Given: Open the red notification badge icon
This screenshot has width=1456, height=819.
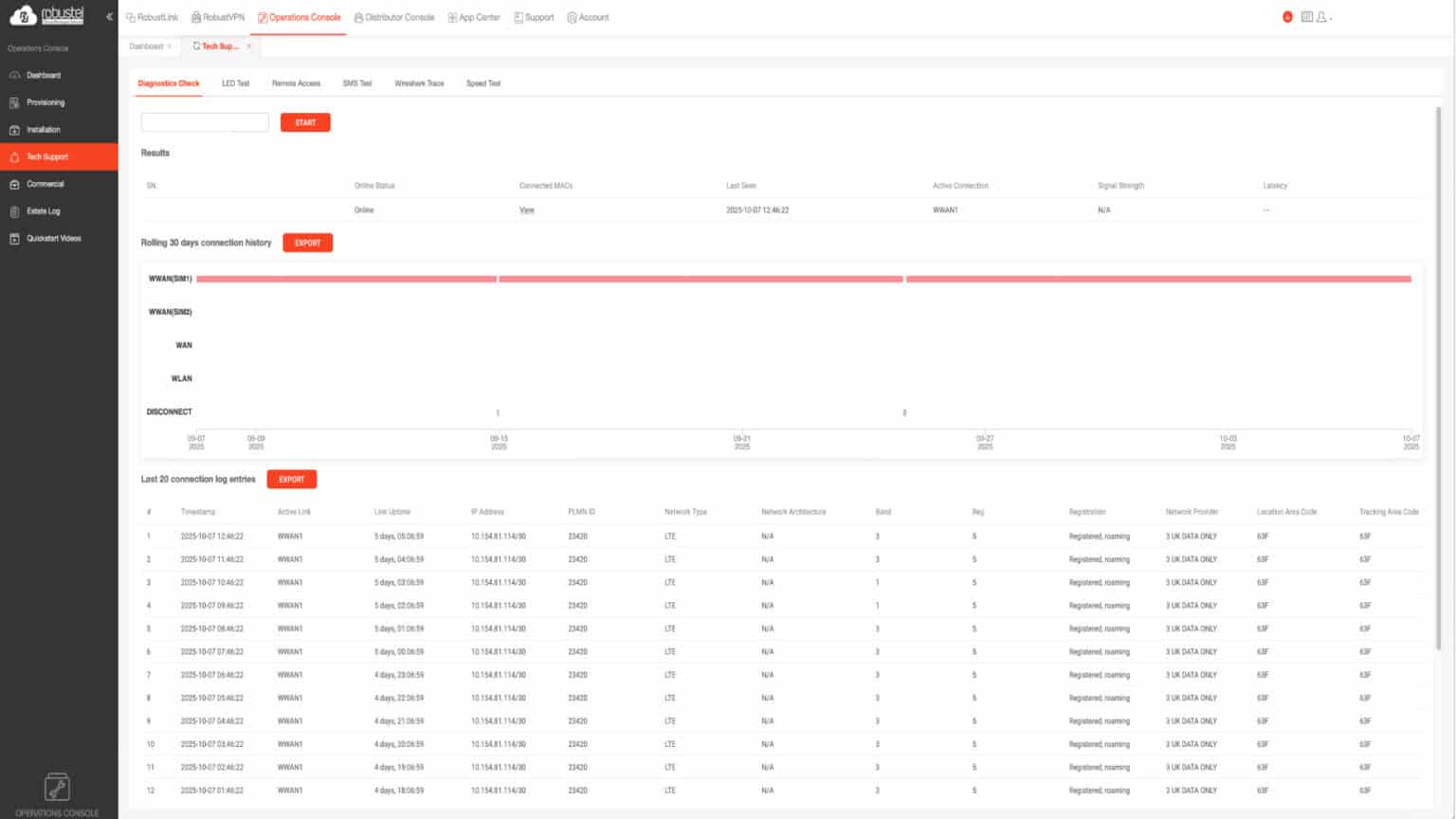Looking at the screenshot, I should coord(1286,15).
